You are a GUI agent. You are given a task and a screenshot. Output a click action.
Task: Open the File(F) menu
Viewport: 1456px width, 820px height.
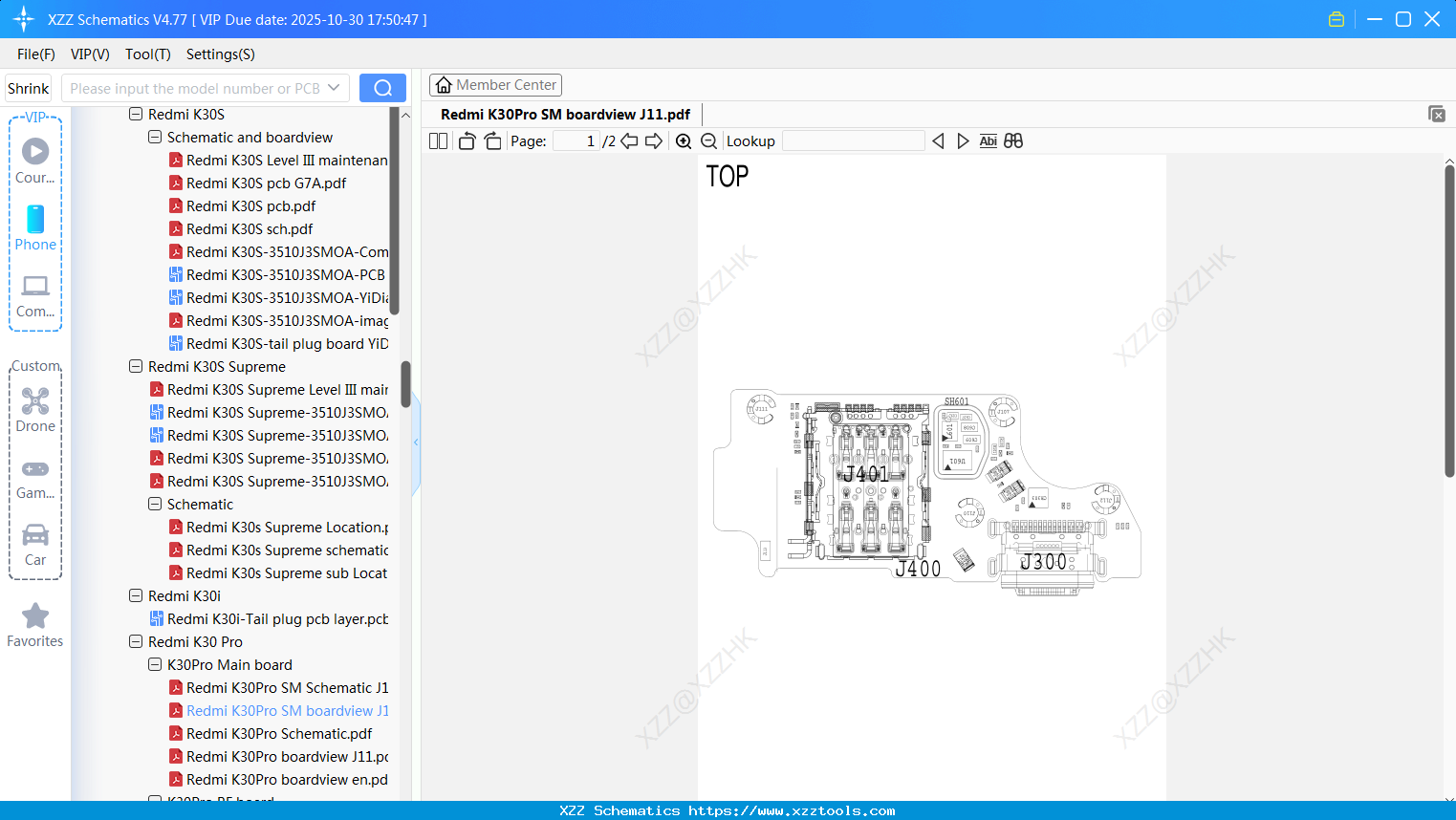(x=36, y=54)
